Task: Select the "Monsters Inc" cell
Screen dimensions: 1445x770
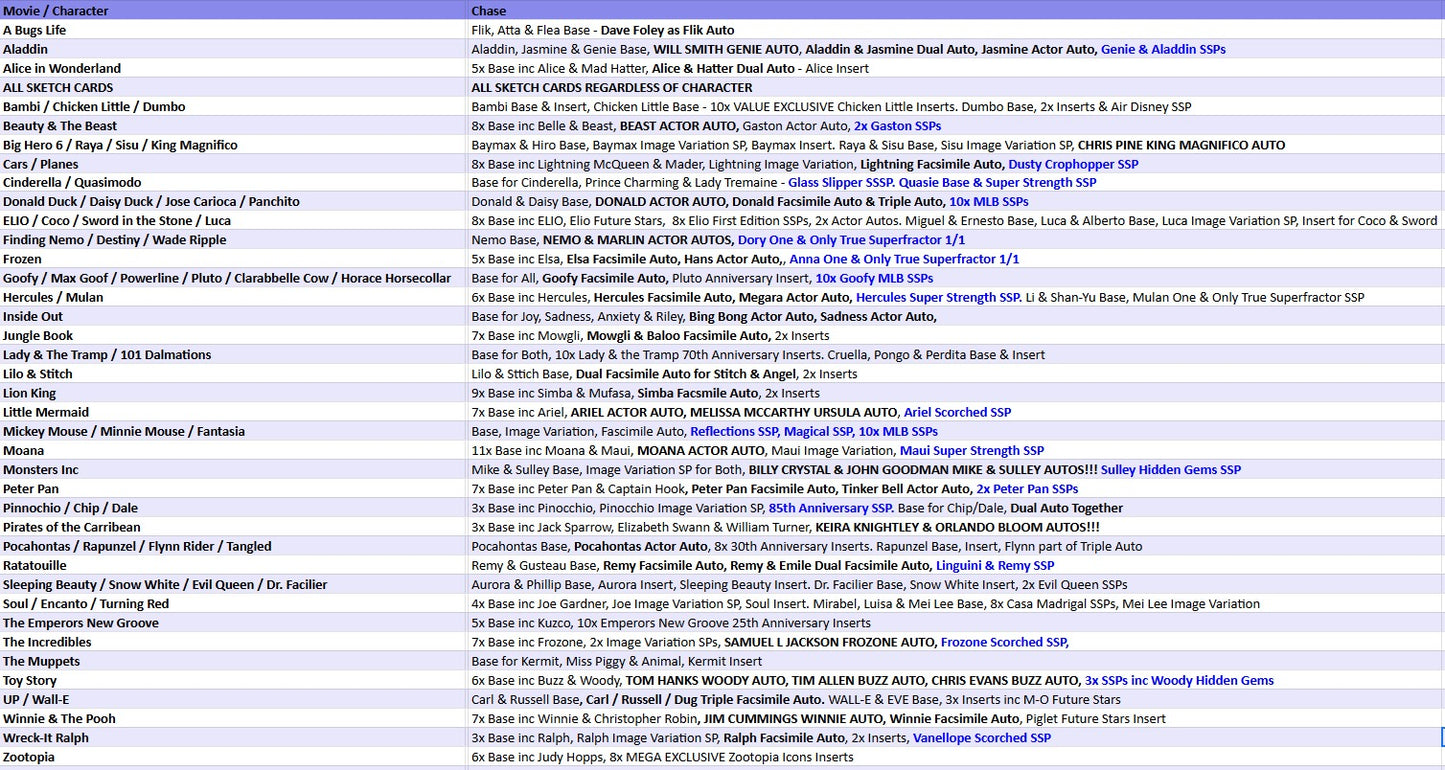Action: coord(41,470)
